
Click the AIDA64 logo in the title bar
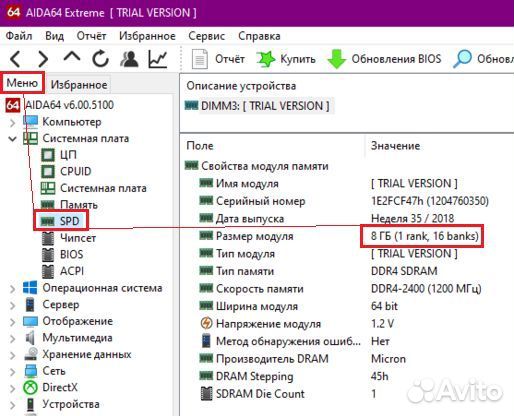[x=14, y=12]
